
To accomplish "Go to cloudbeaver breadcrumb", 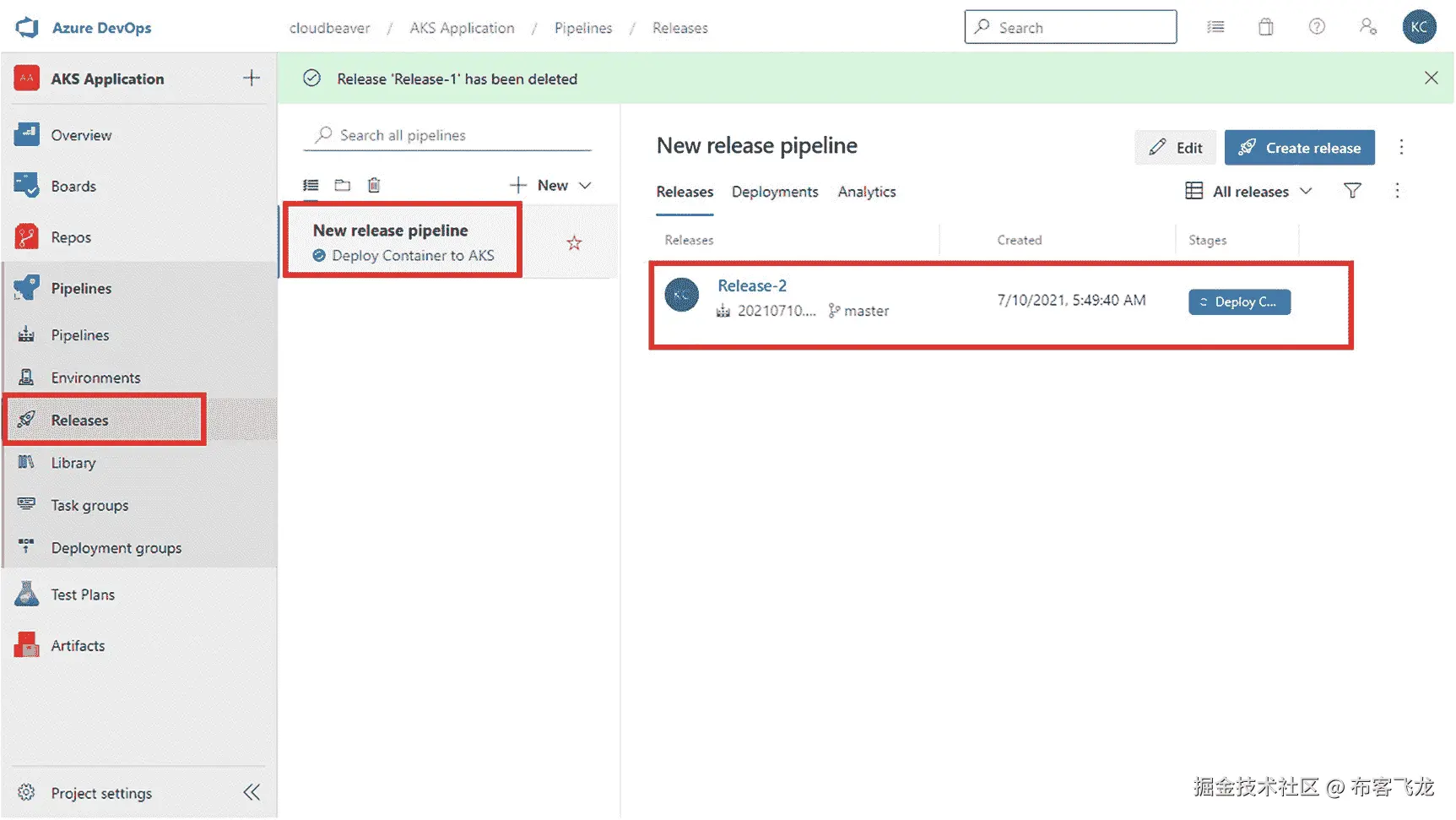I will tap(329, 28).
